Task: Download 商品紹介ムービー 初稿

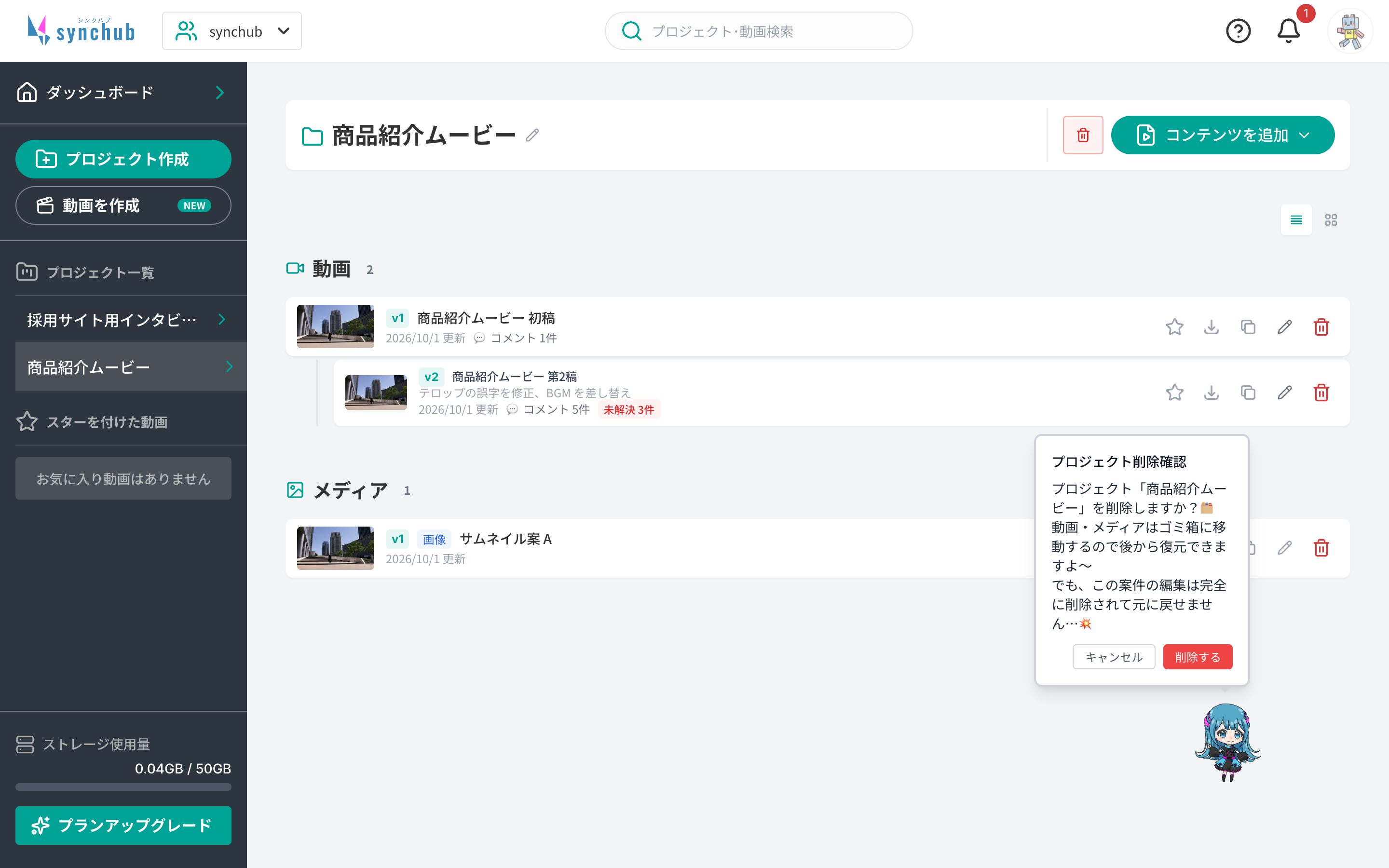Action: pos(1212,327)
